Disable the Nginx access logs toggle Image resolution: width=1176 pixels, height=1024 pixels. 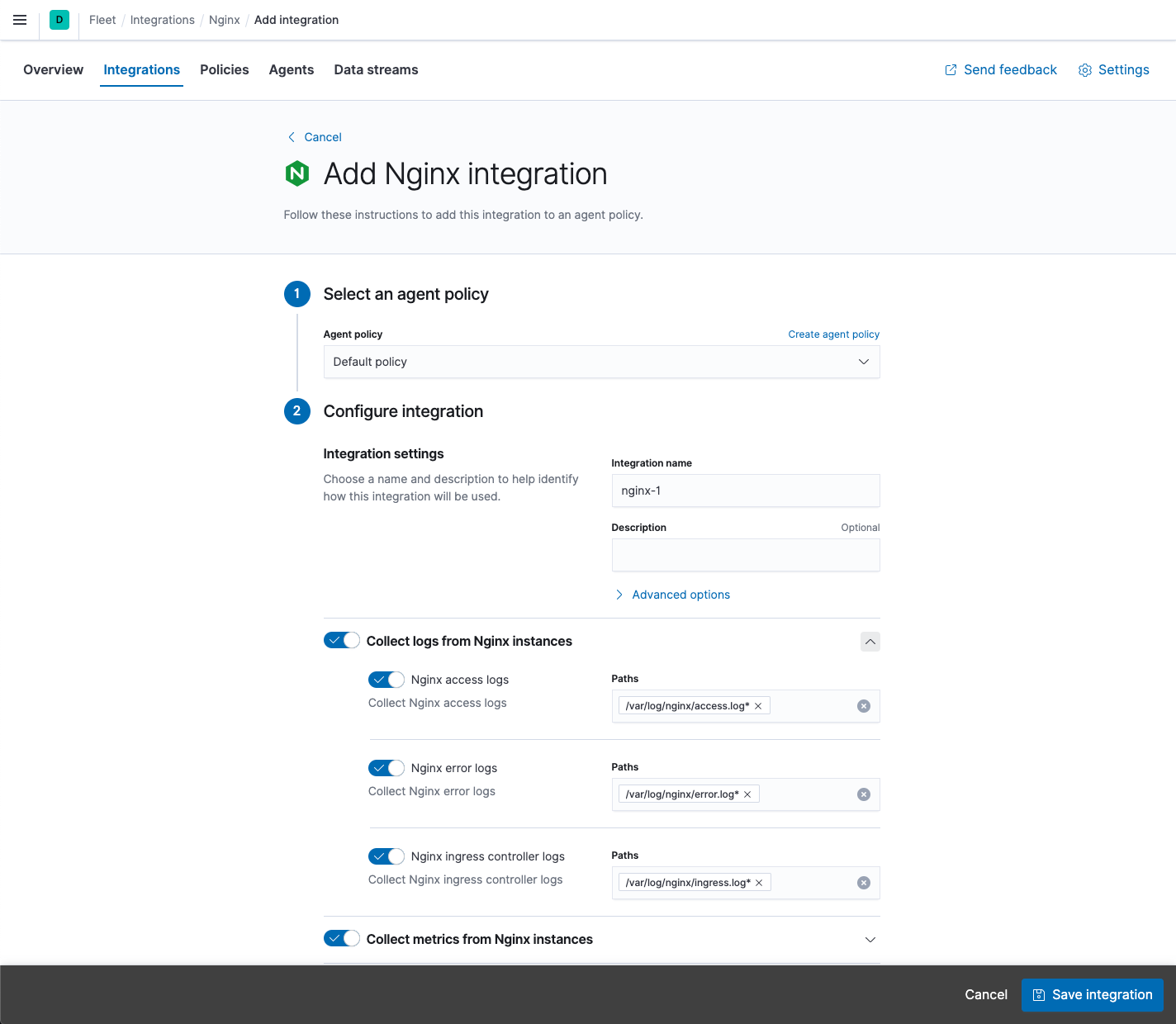[x=386, y=679]
